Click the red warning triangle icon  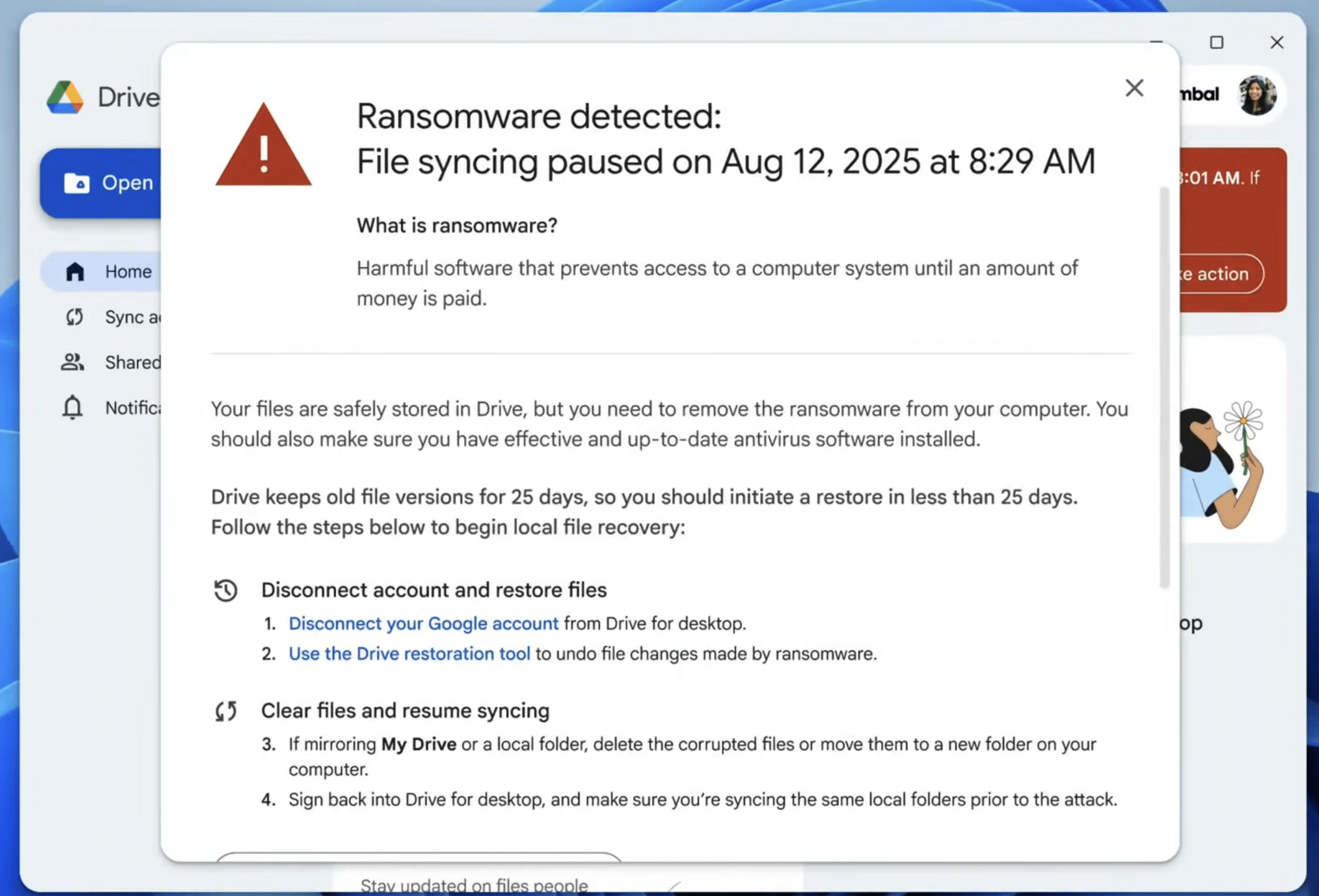click(263, 146)
